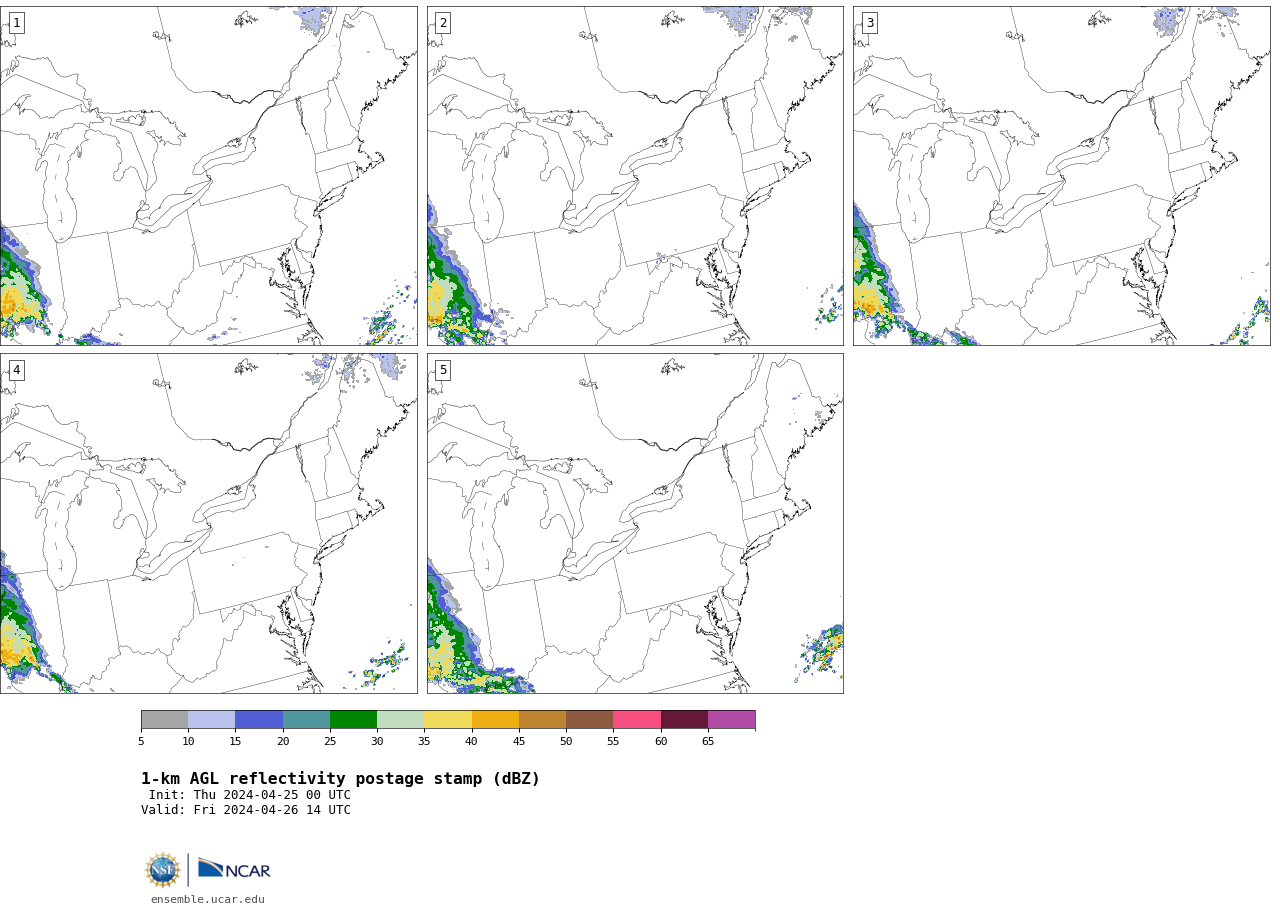Image resolution: width=1280 pixels, height=910 pixels.
Task: Open ensemble member 2 reflectivity map
Action: 635,176
